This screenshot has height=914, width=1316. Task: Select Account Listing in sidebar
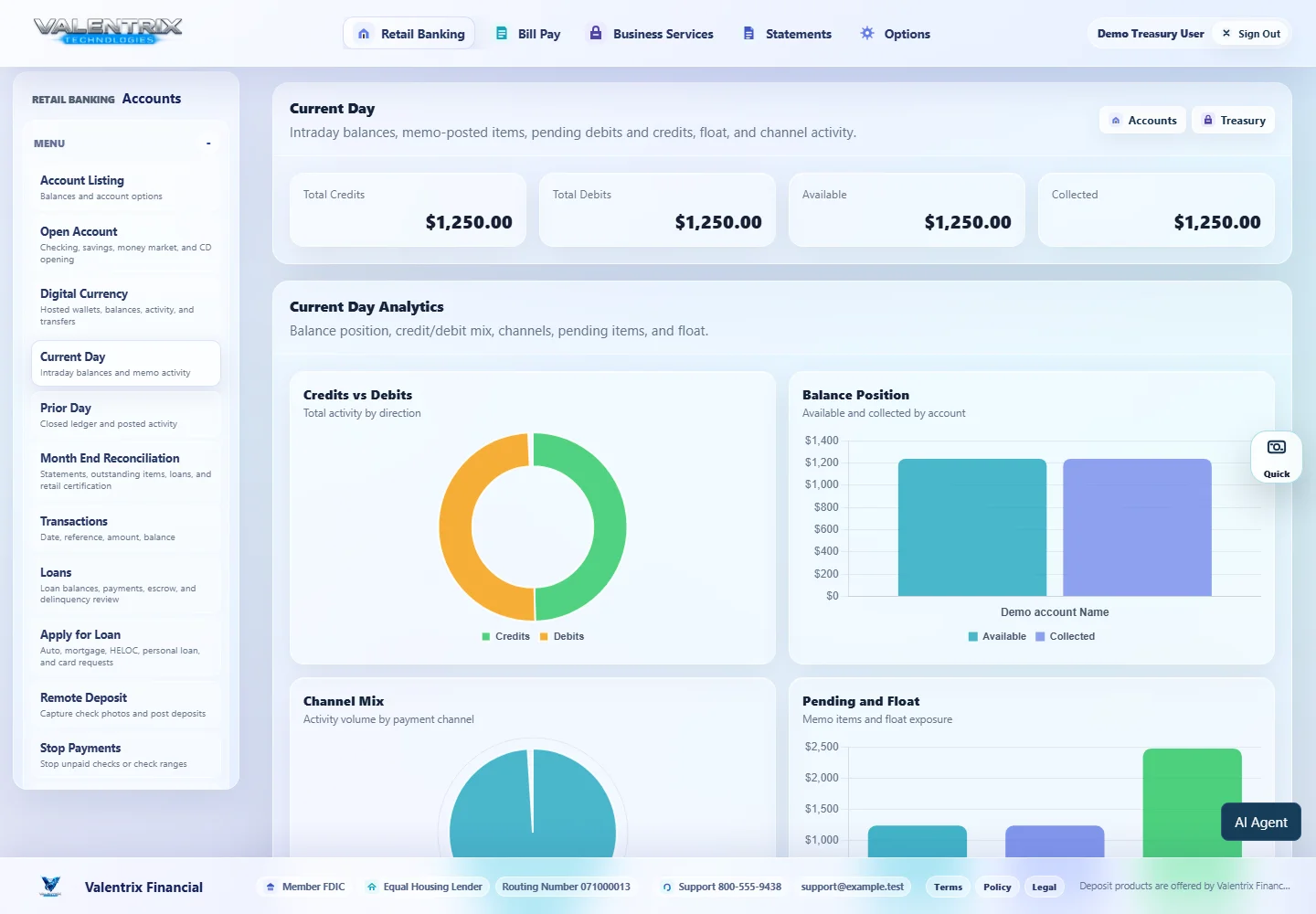coord(126,187)
